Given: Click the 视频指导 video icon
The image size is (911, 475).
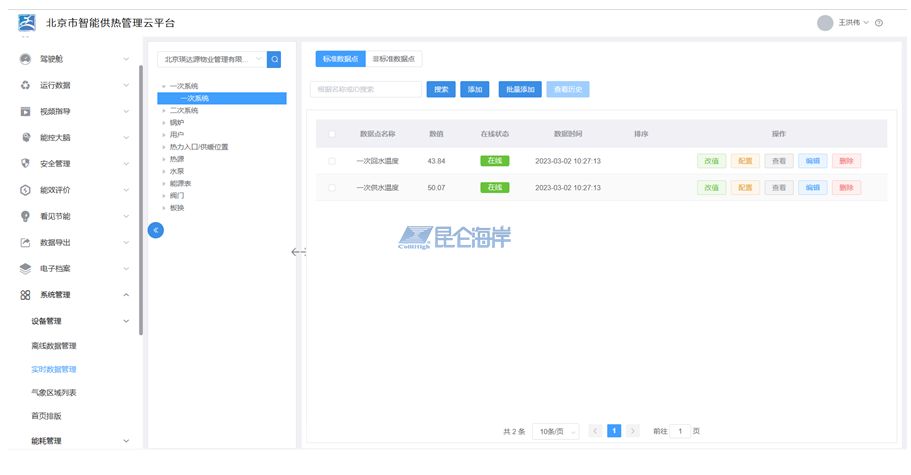Looking at the screenshot, I should tap(25, 111).
